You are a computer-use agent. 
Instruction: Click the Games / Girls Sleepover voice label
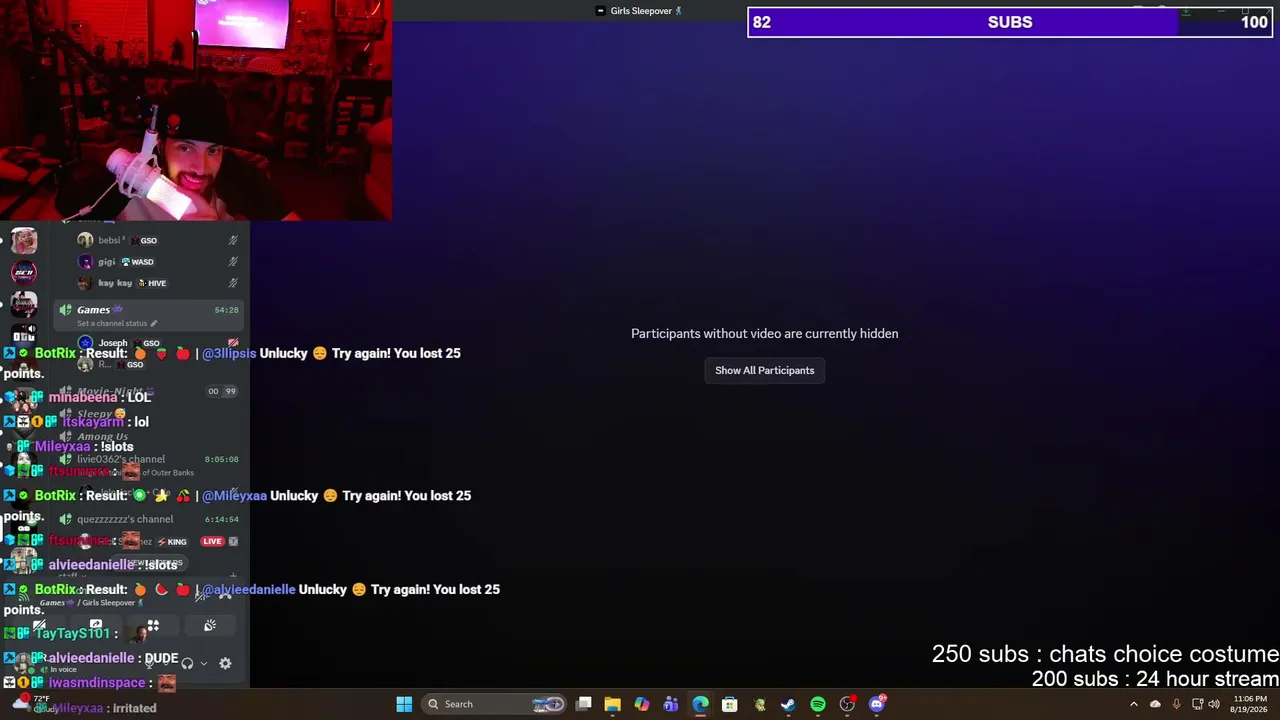click(x=93, y=603)
